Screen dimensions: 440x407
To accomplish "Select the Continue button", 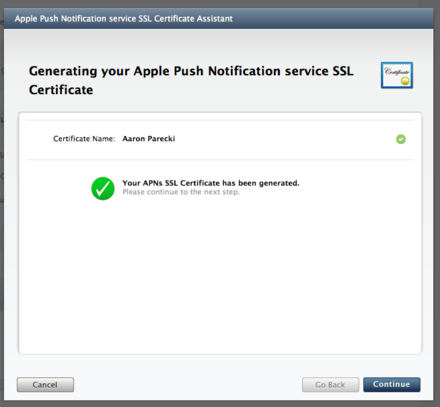I will (392, 384).
